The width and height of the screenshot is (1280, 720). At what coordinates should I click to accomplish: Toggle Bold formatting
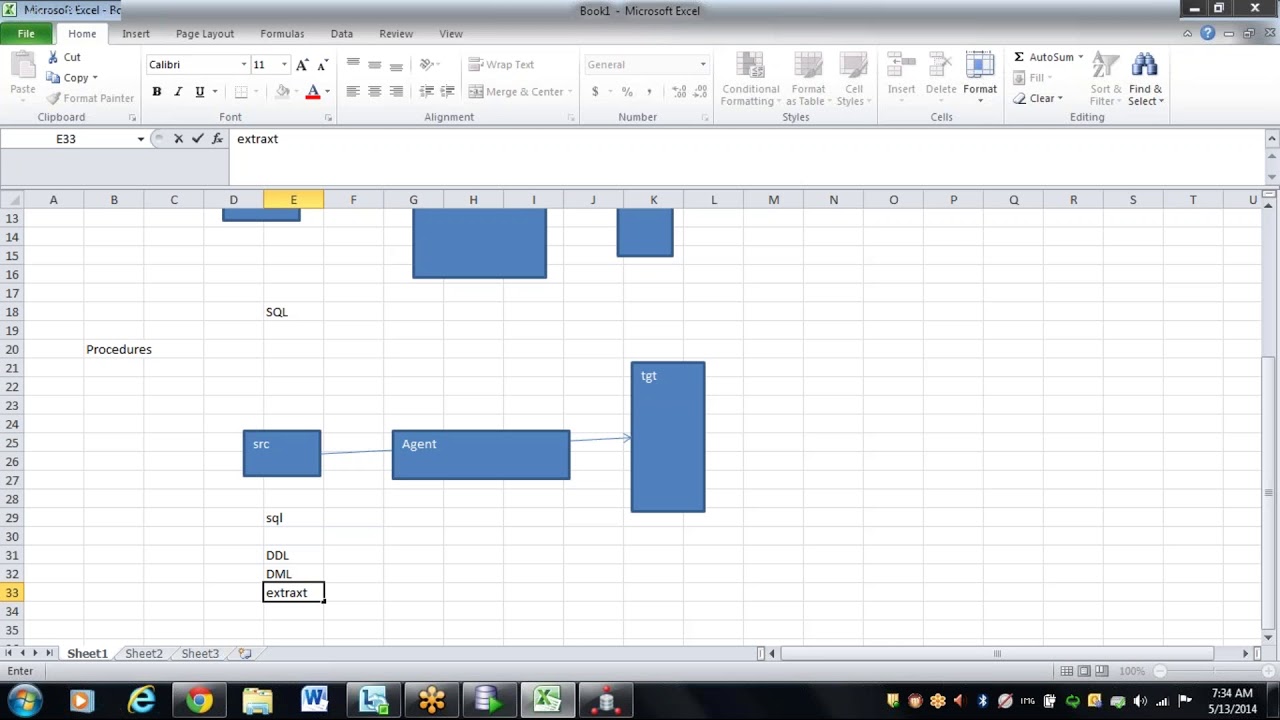[x=157, y=92]
